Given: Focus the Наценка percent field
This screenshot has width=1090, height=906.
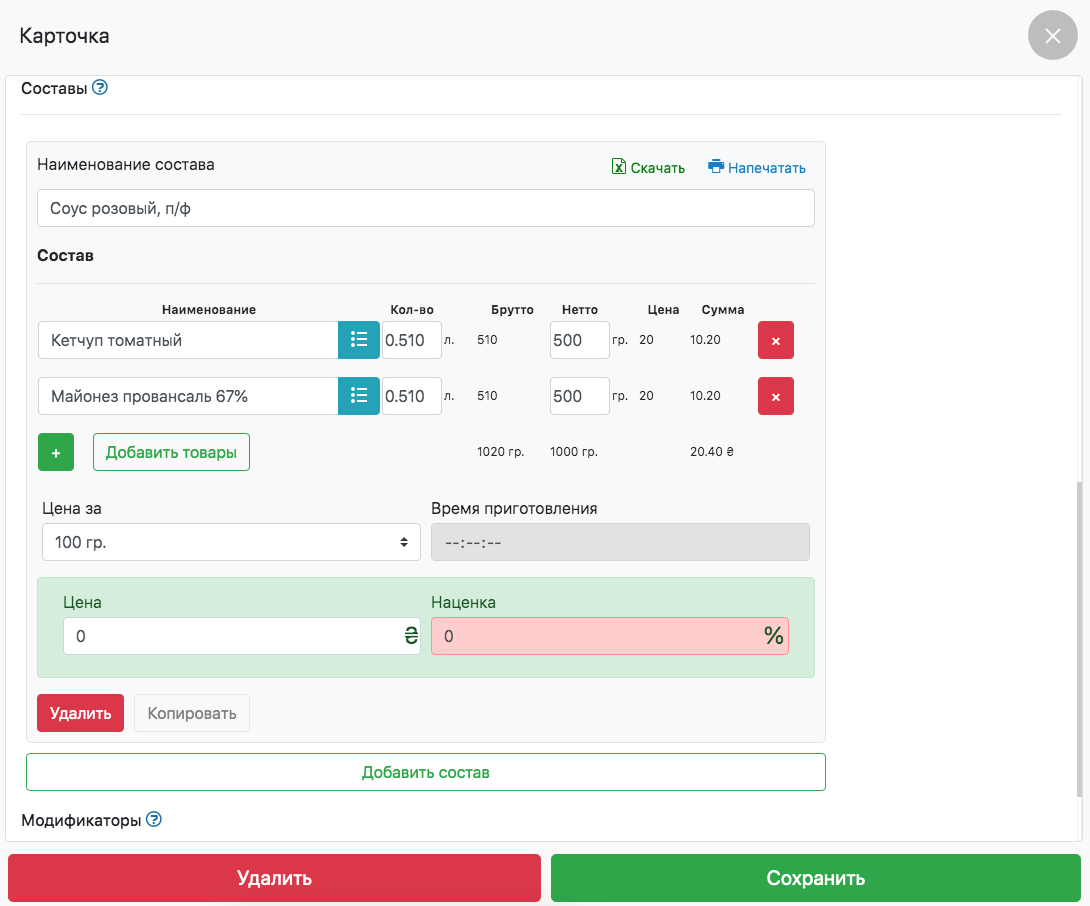Looking at the screenshot, I should (x=597, y=636).
